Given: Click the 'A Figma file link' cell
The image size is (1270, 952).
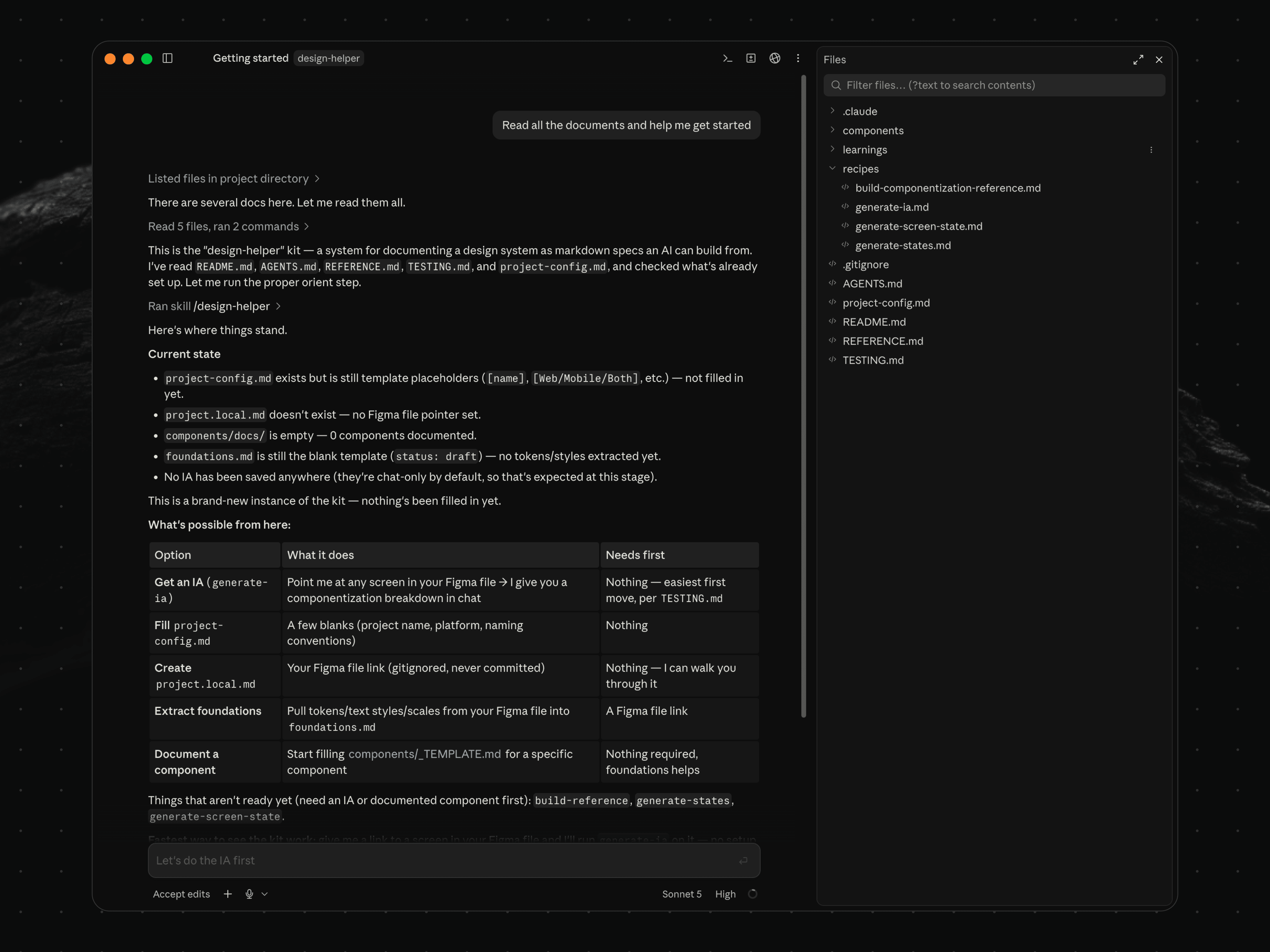Looking at the screenshot, I should point(679,719).
